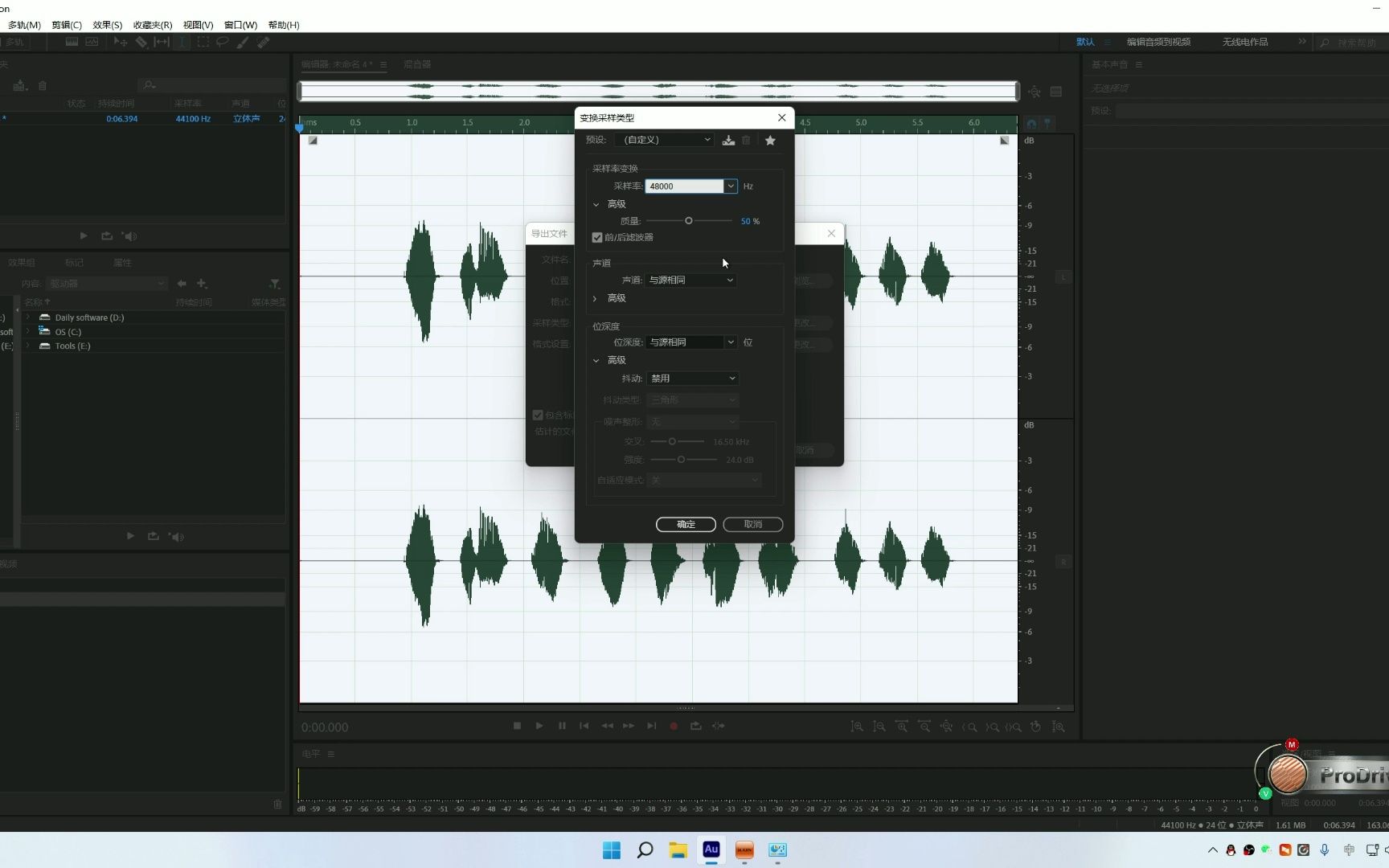Click the Record button in transport
The image size is (1389, 868).
pos(674,726)
